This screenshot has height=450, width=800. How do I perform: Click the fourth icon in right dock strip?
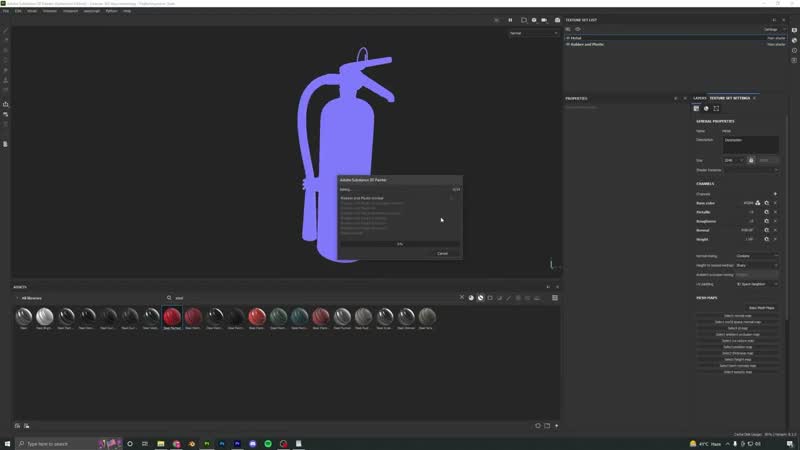794,60
